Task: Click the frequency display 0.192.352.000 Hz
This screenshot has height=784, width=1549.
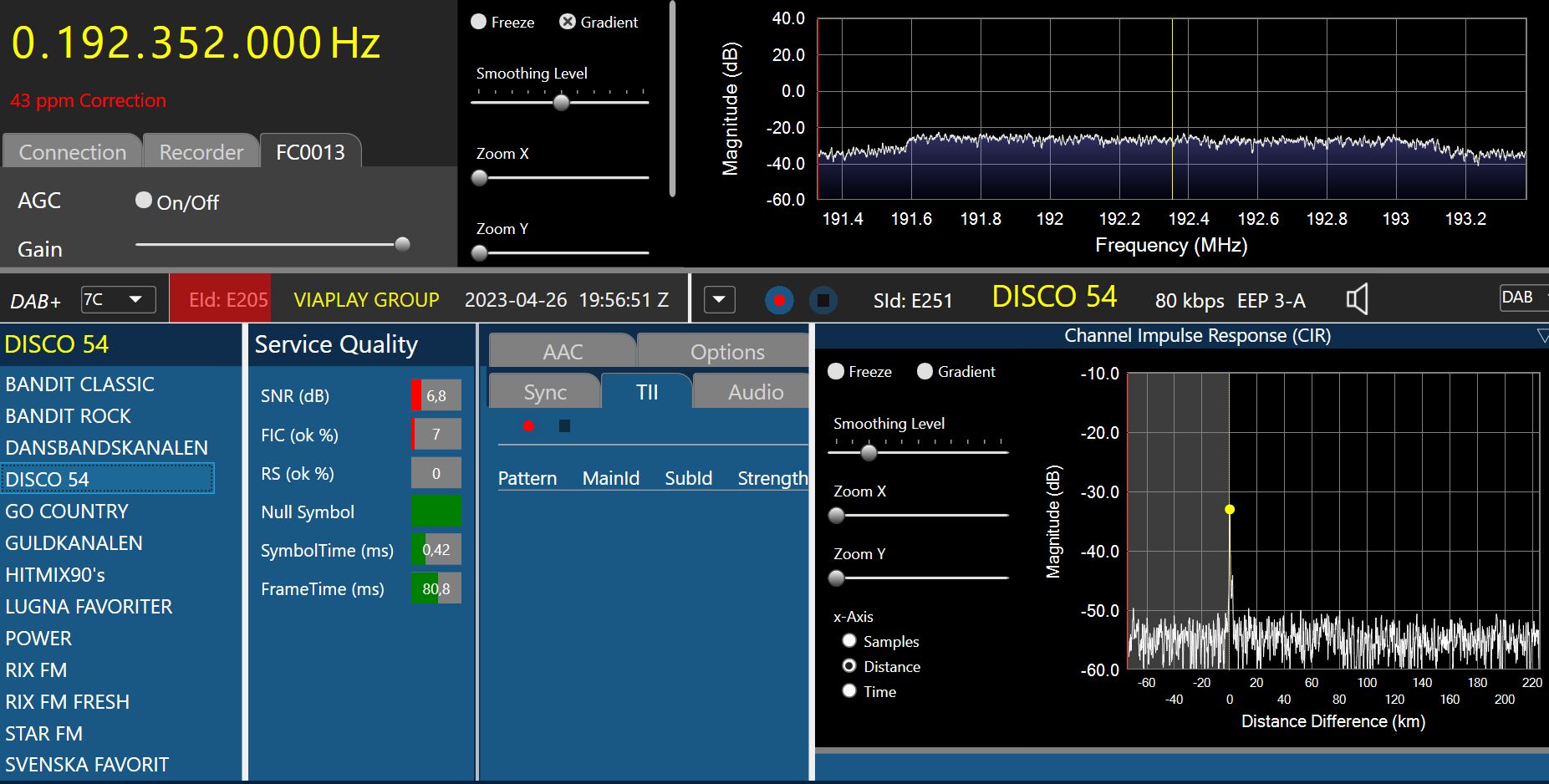Action: tap(196, 43)
